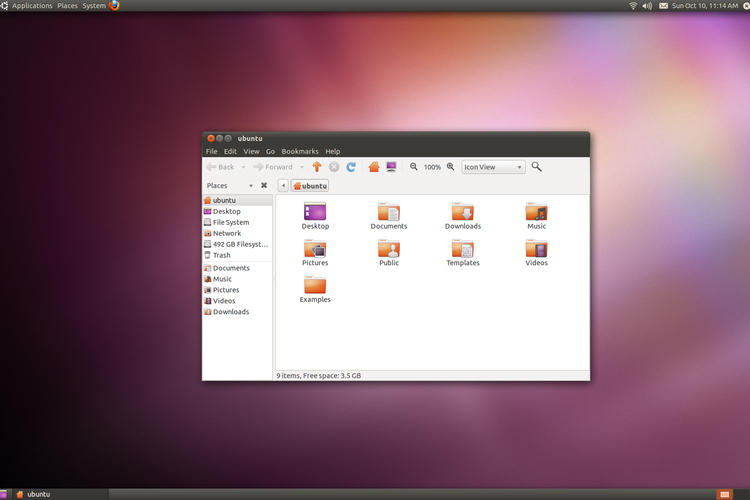Open the Icon View mode dropdown
750x500 pixels.
click(493, 167)
